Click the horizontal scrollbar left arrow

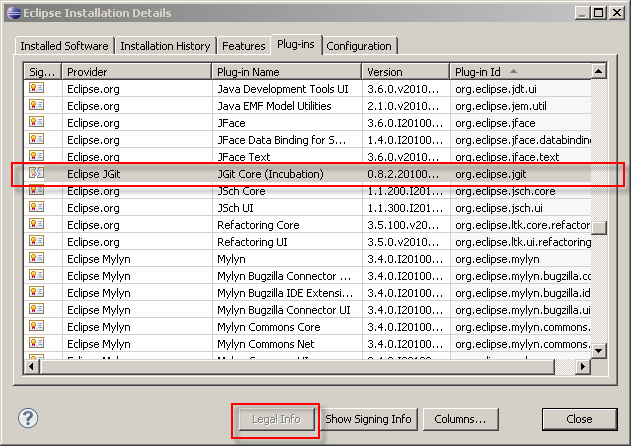click(31, 367)
